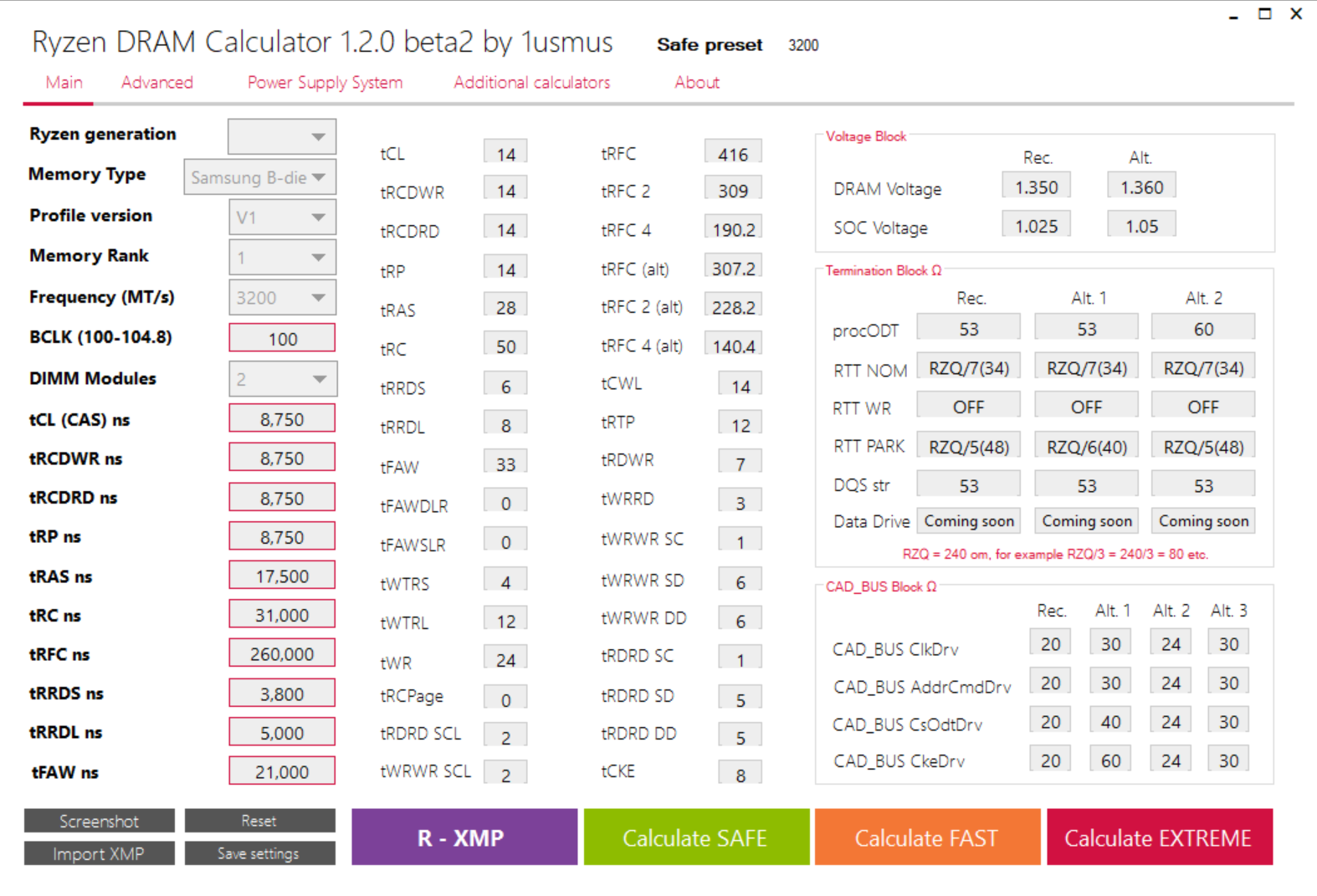Screen dimensions: 1317x896
Task: Open the Frequency (MT/s) 3200 dropdown
Action: pyautogui.click(x=282, y=298)
